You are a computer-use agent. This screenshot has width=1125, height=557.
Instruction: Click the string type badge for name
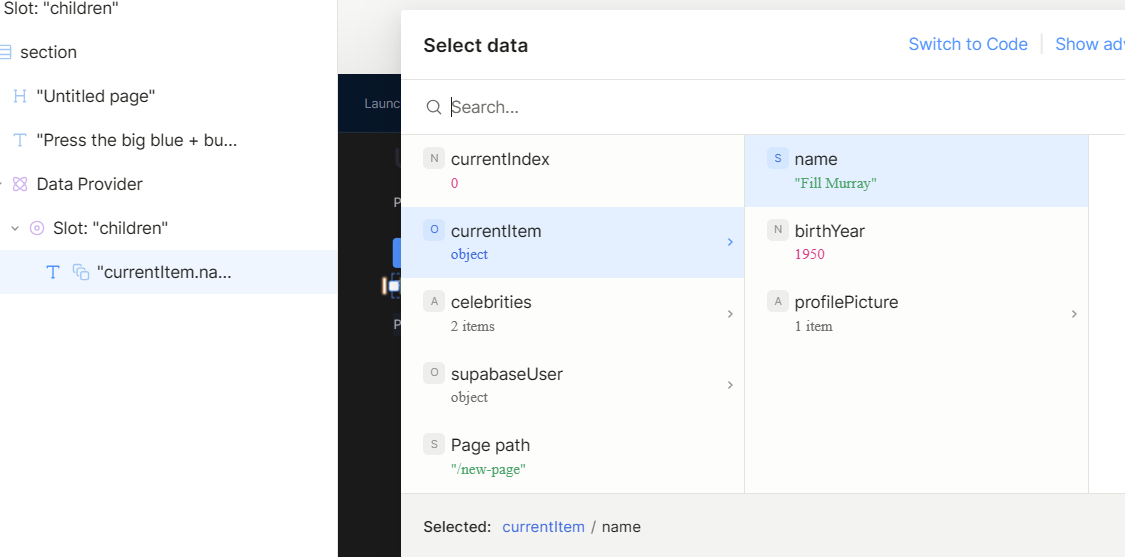pos(777,159)
